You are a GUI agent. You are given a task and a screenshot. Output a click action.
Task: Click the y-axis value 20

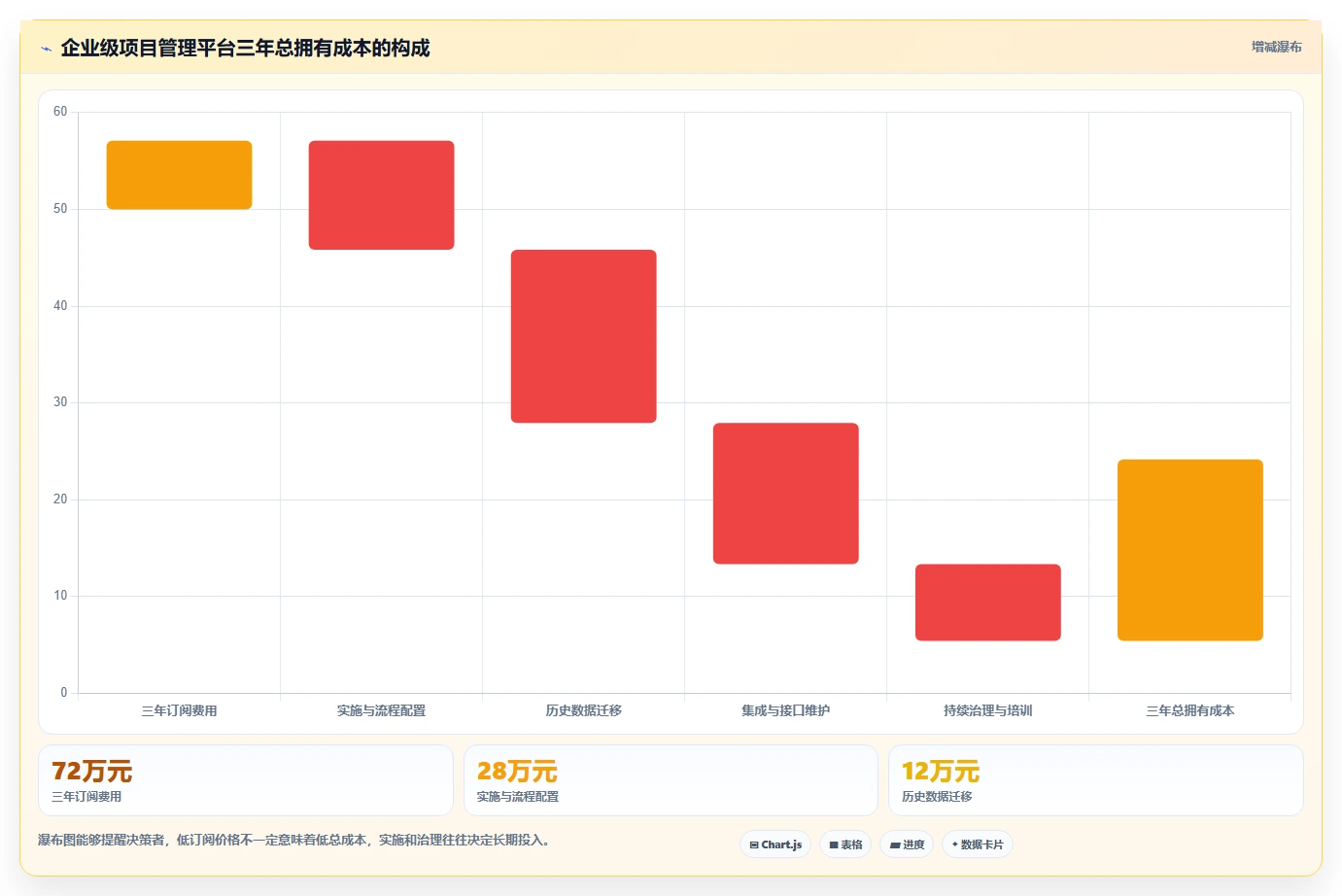(x=60, y=500)
